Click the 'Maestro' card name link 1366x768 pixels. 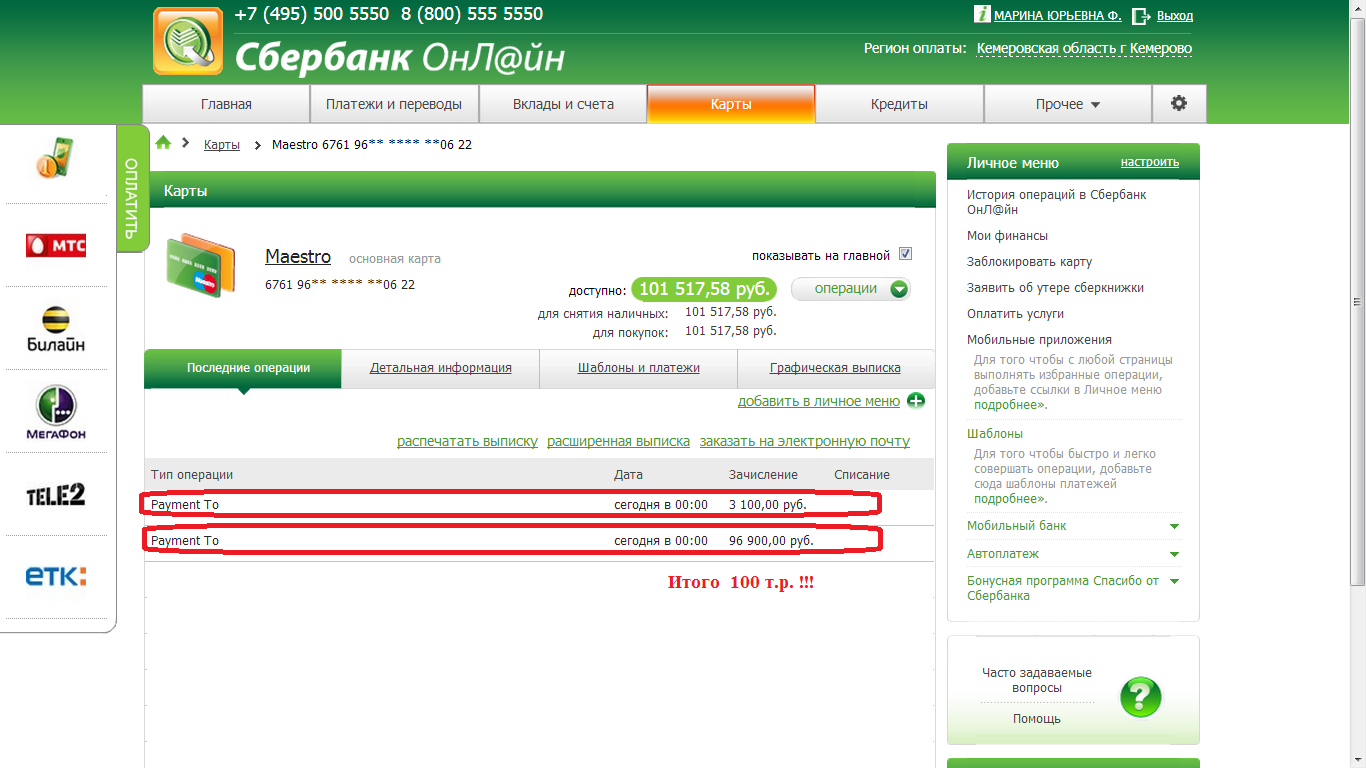[298, 257]
